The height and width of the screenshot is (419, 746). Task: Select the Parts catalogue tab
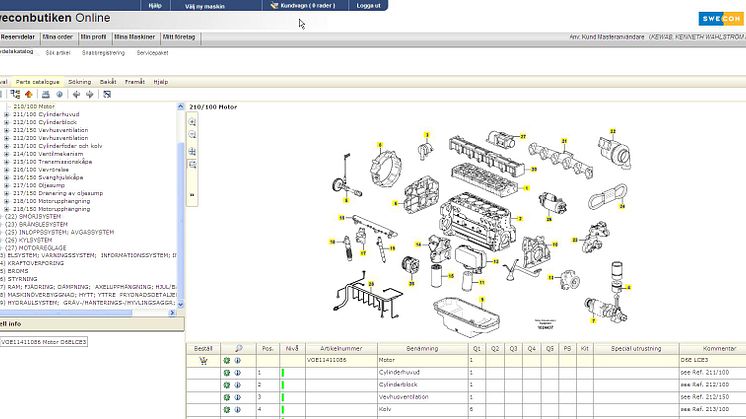(38, 82)
